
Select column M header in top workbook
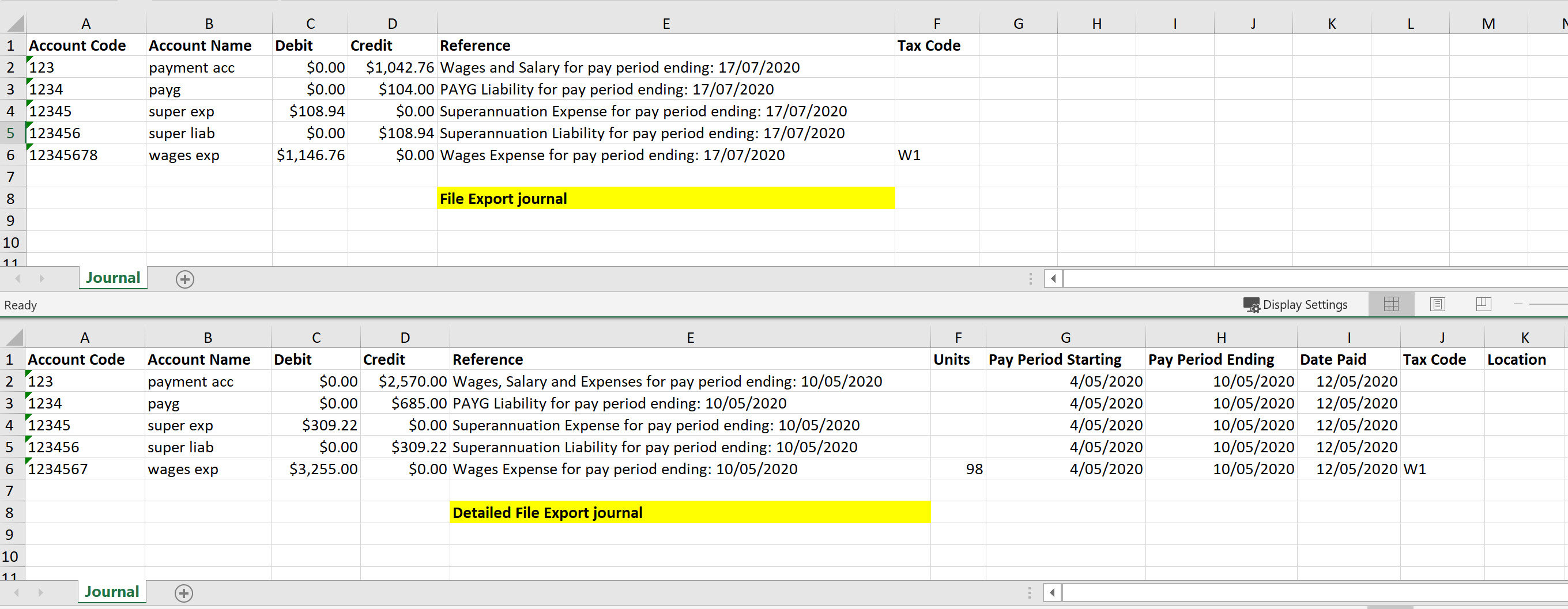pos(1488,24)
